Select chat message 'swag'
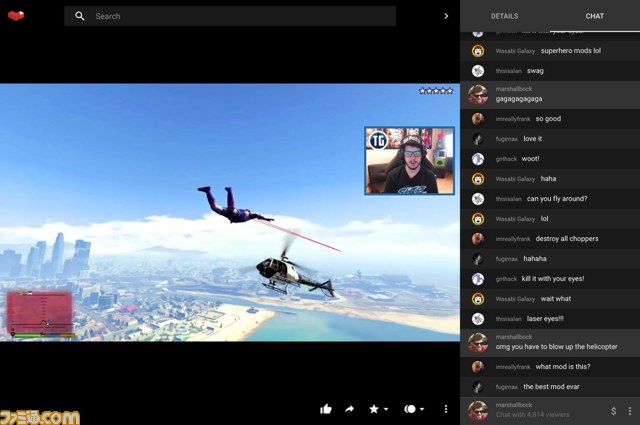This screenshot has height=425, width=640. click(535, 71)
